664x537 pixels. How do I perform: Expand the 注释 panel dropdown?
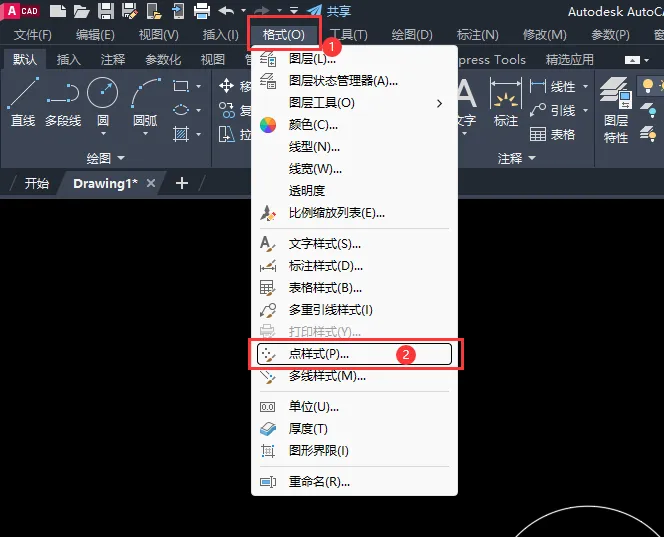click(531, 158)
